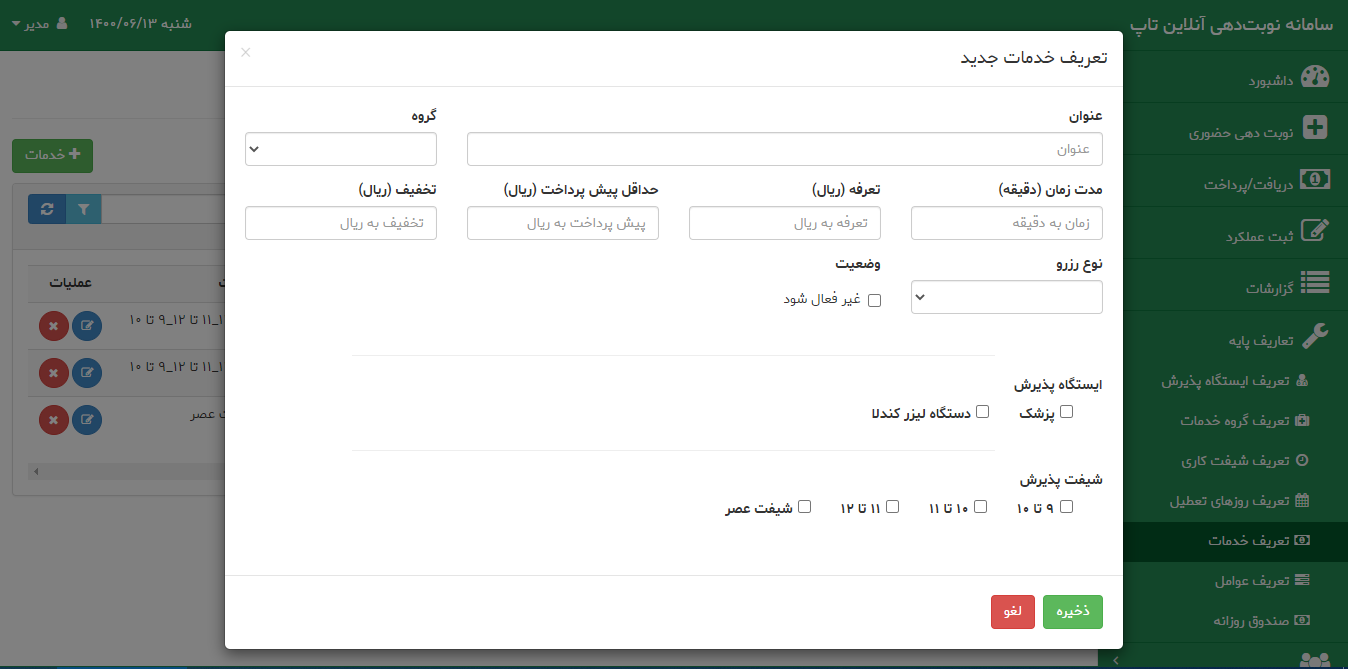Check the شیفت عصر shift checkbox
1348x669 pixels.
(804, 507)
